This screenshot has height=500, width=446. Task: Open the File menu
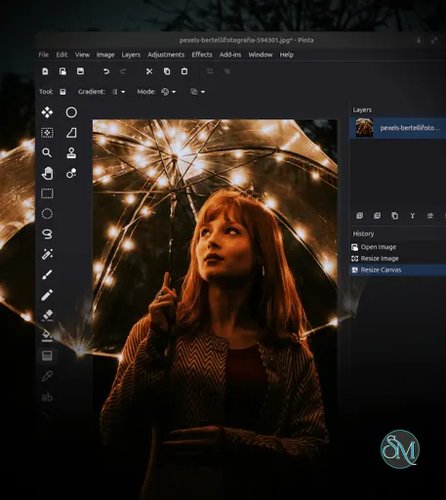click(x=43, y=55)
